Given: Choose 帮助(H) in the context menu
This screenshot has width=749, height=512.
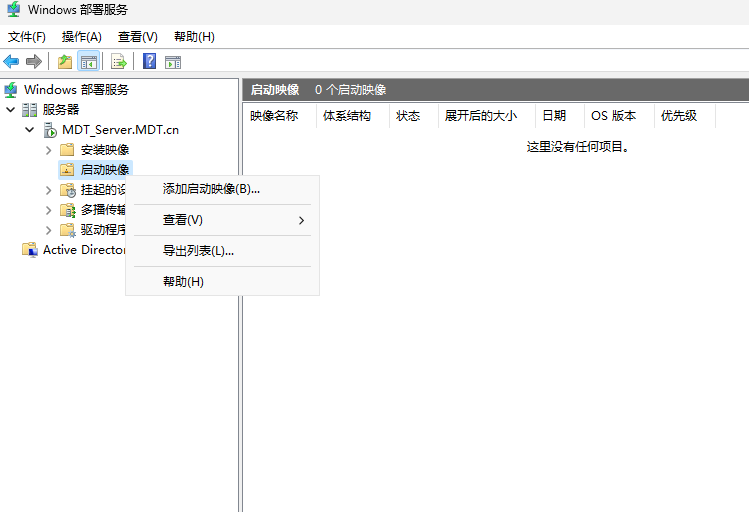Looking at the screenshot, I should tap(223, 282).
